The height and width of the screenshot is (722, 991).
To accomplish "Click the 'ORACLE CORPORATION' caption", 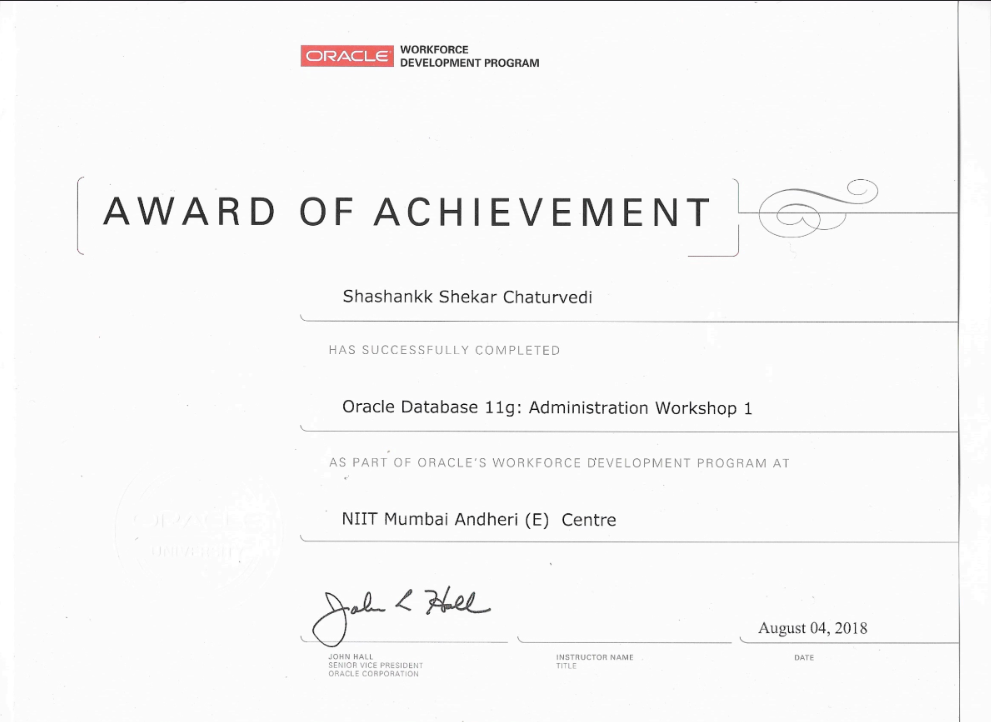I will point(374,674).
